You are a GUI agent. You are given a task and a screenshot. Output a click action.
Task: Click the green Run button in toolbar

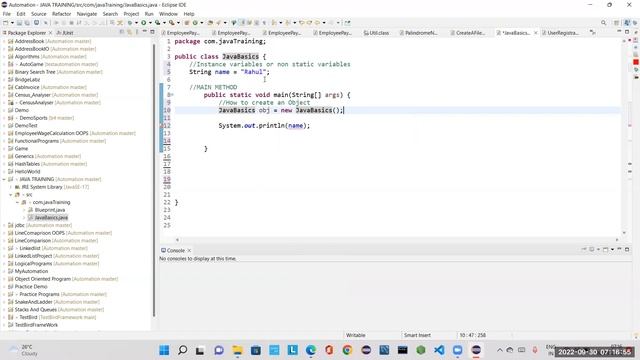coord(144,23)
